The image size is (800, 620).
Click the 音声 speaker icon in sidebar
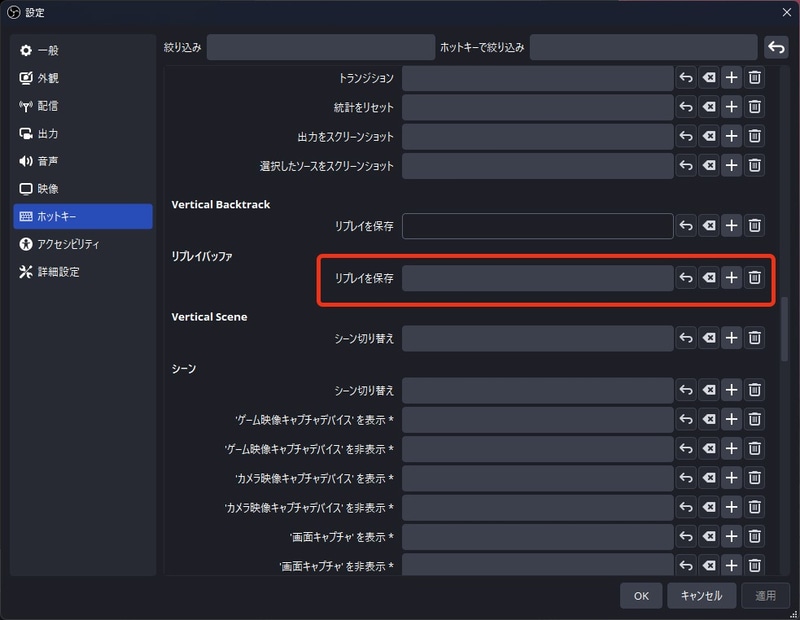coord(27,162)
